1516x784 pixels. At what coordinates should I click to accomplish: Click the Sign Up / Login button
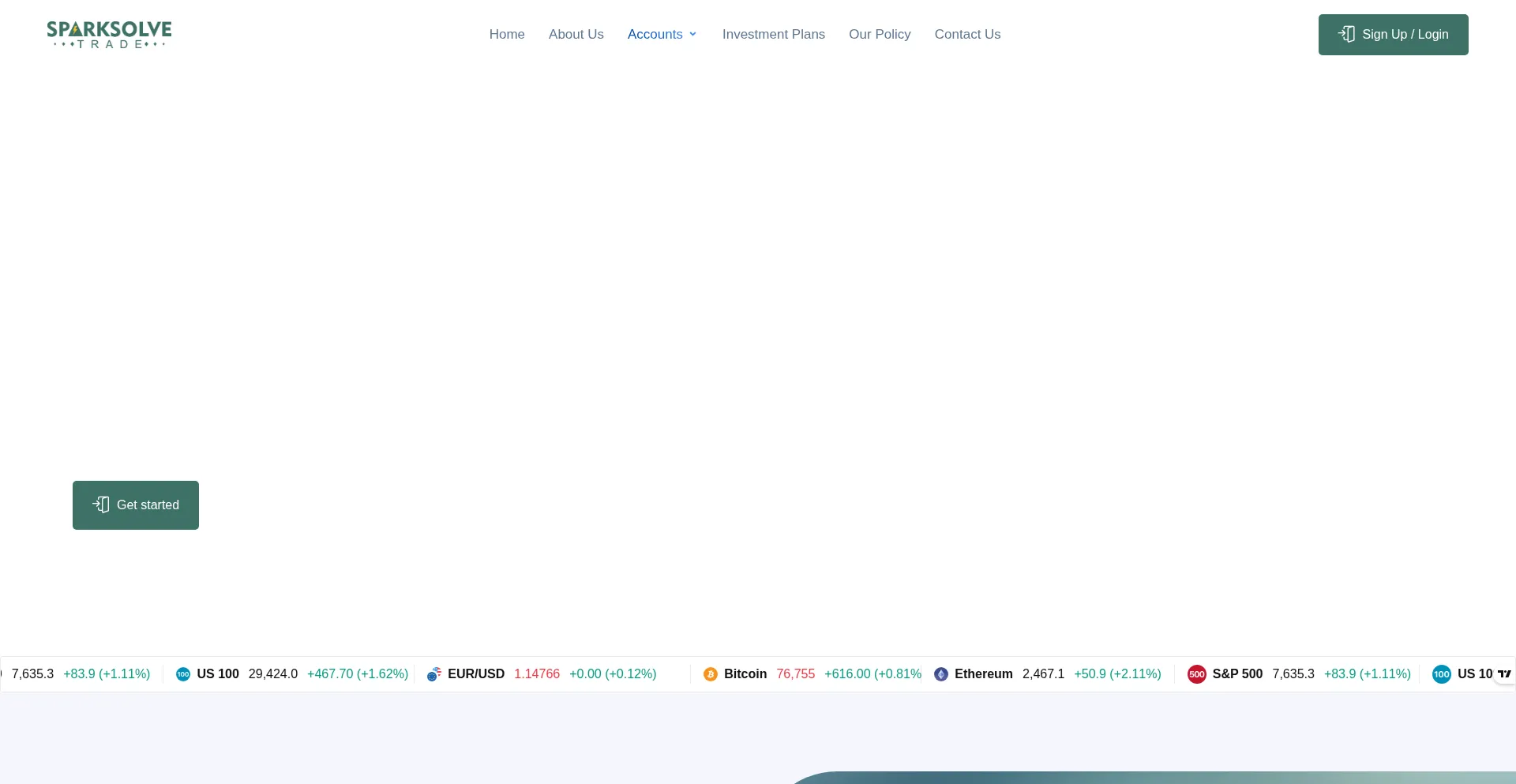[1394, 35]
